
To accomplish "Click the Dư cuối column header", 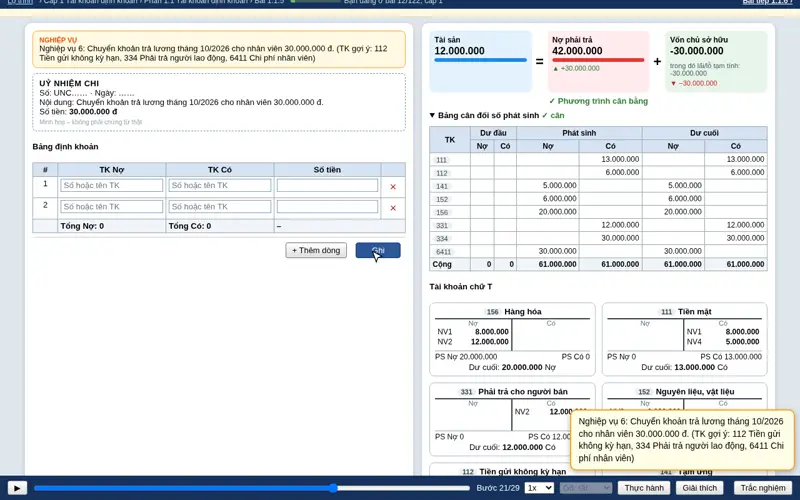I will coord(704,133).
